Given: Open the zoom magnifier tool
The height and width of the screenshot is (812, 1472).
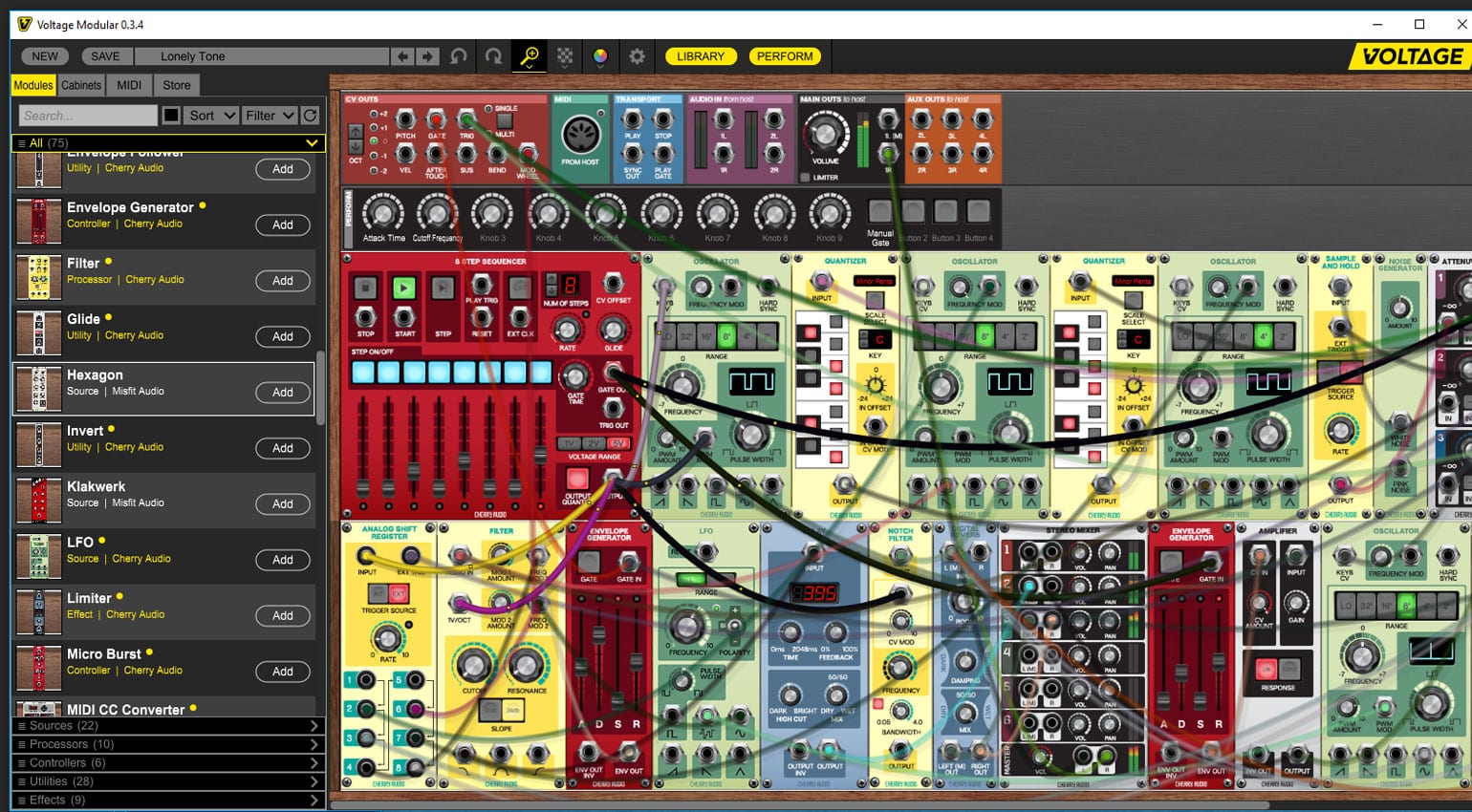Looking at the screenshot, I should 530,56.
